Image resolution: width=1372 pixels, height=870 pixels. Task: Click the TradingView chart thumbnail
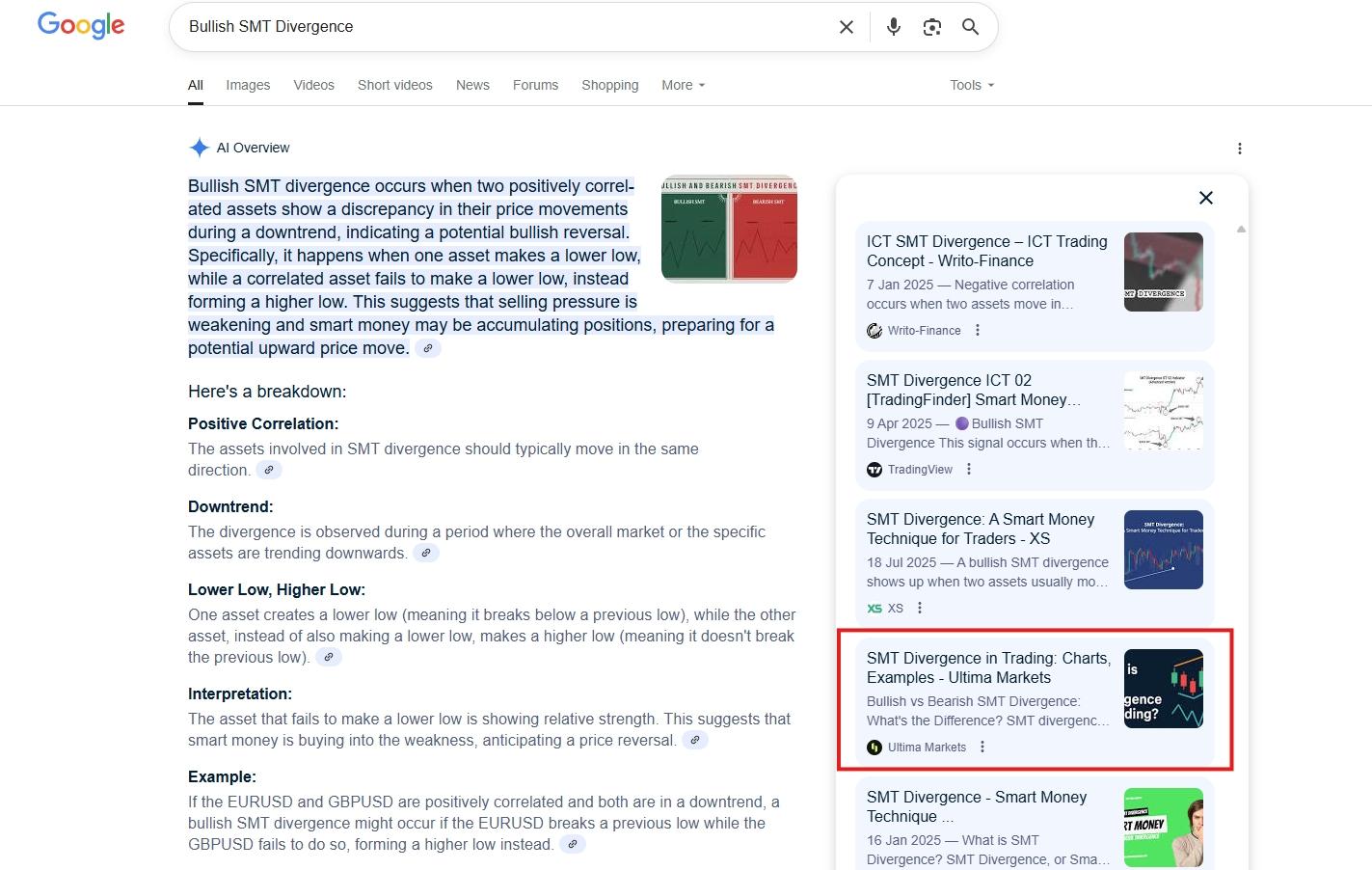pyautogui.click(x=1164, y=411)
